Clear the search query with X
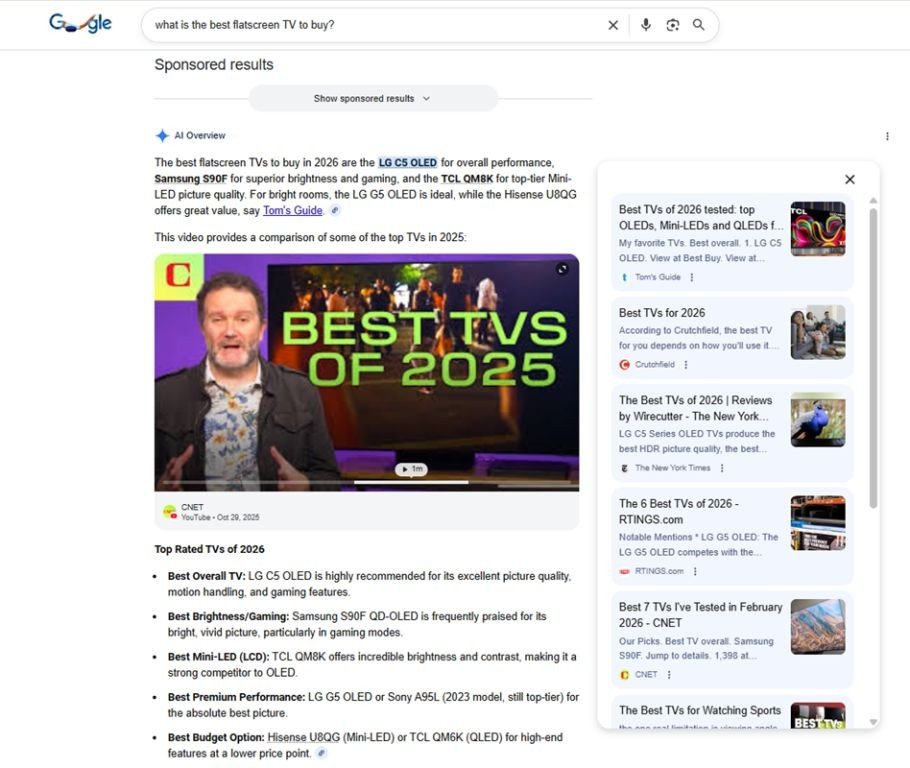The height and width of the screenshot is (768, 910). click(613, 25)
